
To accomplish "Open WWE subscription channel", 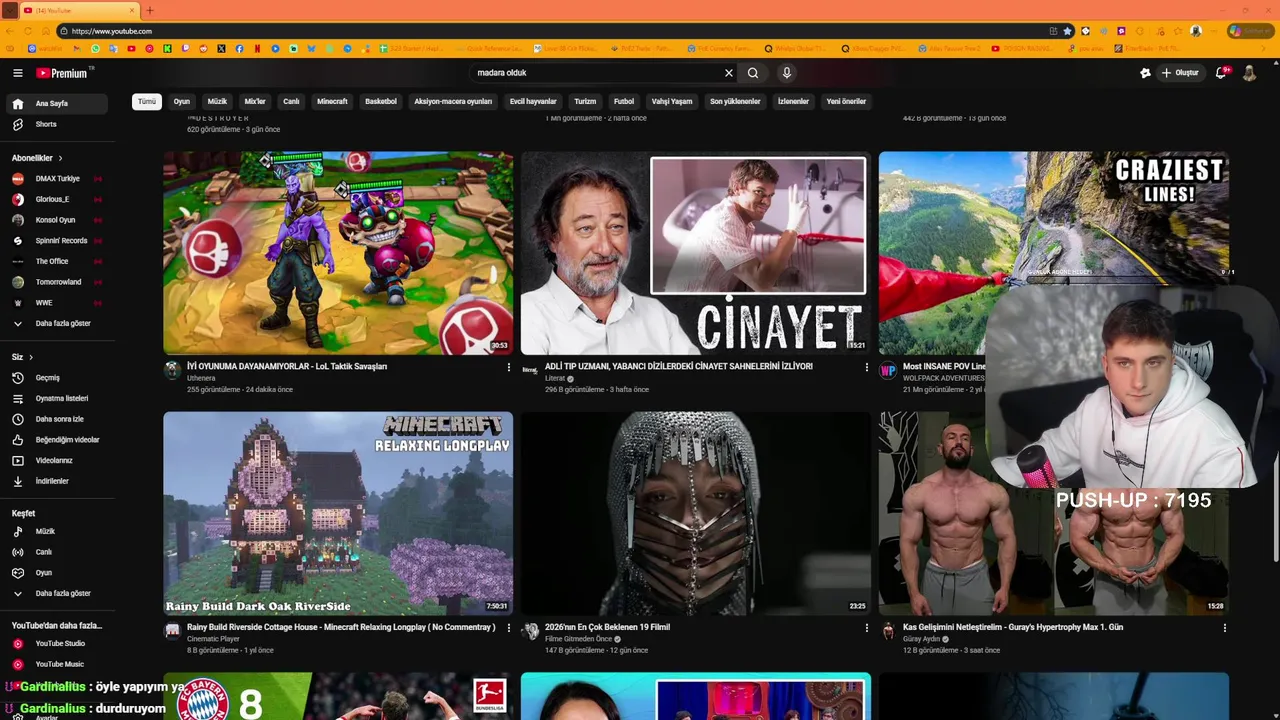I will (x=58, y=303).
